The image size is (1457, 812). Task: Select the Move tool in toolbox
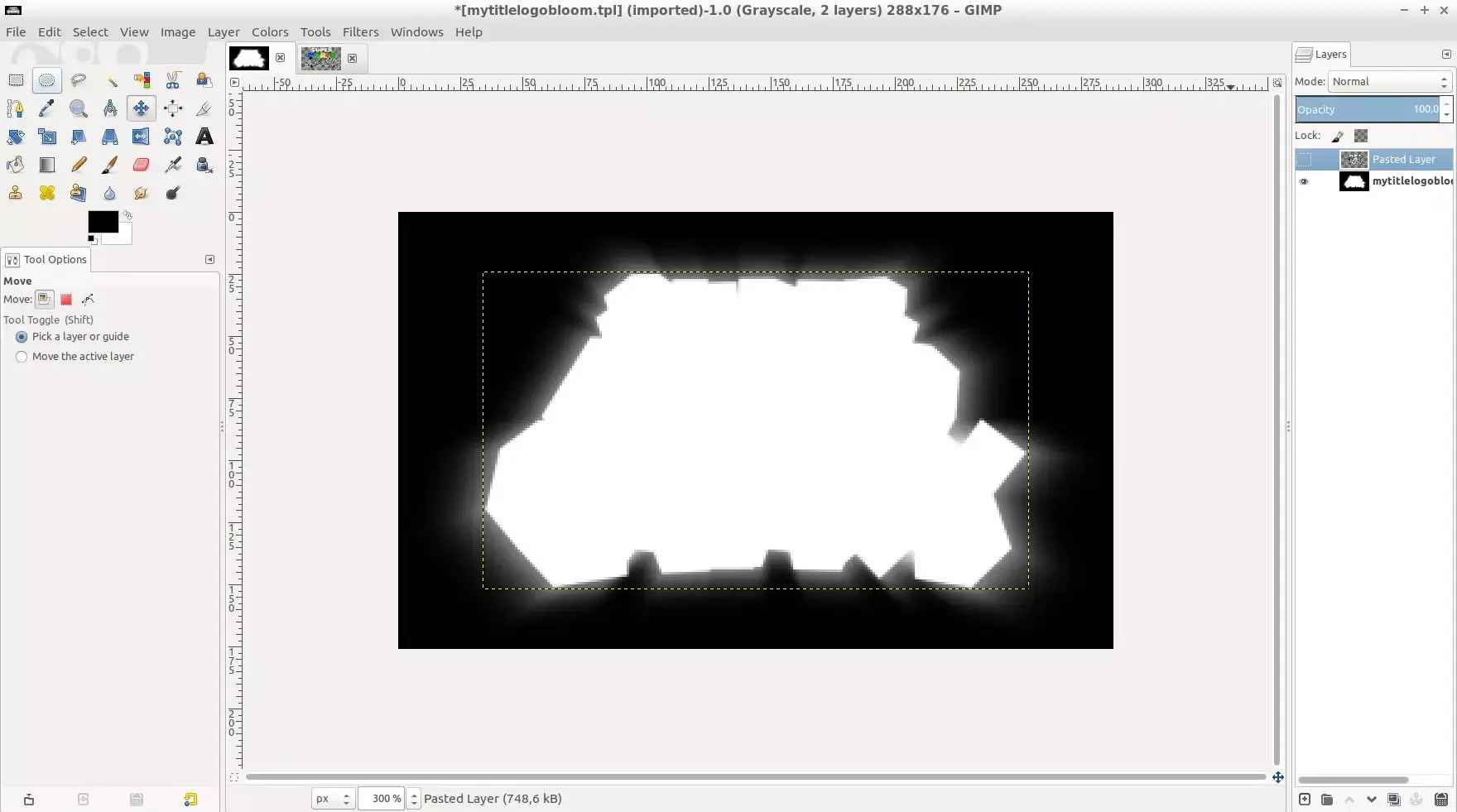(x=142, y=108)
